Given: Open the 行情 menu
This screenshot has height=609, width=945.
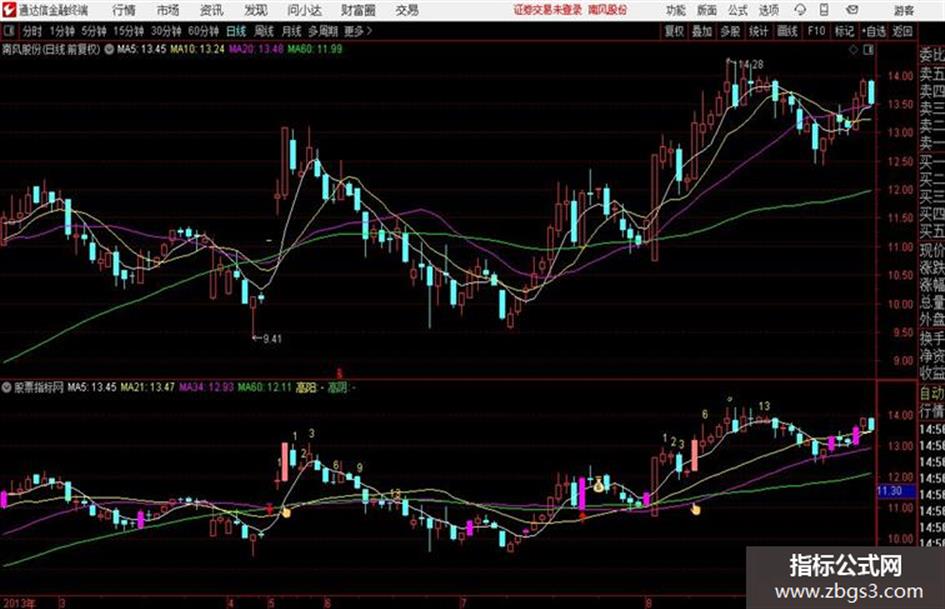Looking at the screenshot, I should pyautogui.click(x=124, y=10).
